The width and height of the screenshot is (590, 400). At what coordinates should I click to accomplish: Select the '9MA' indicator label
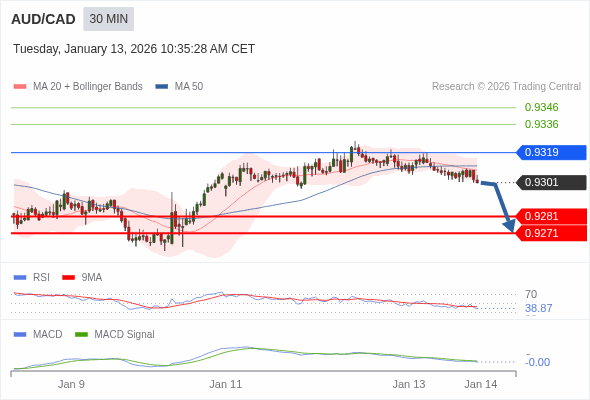pos(92,278)
